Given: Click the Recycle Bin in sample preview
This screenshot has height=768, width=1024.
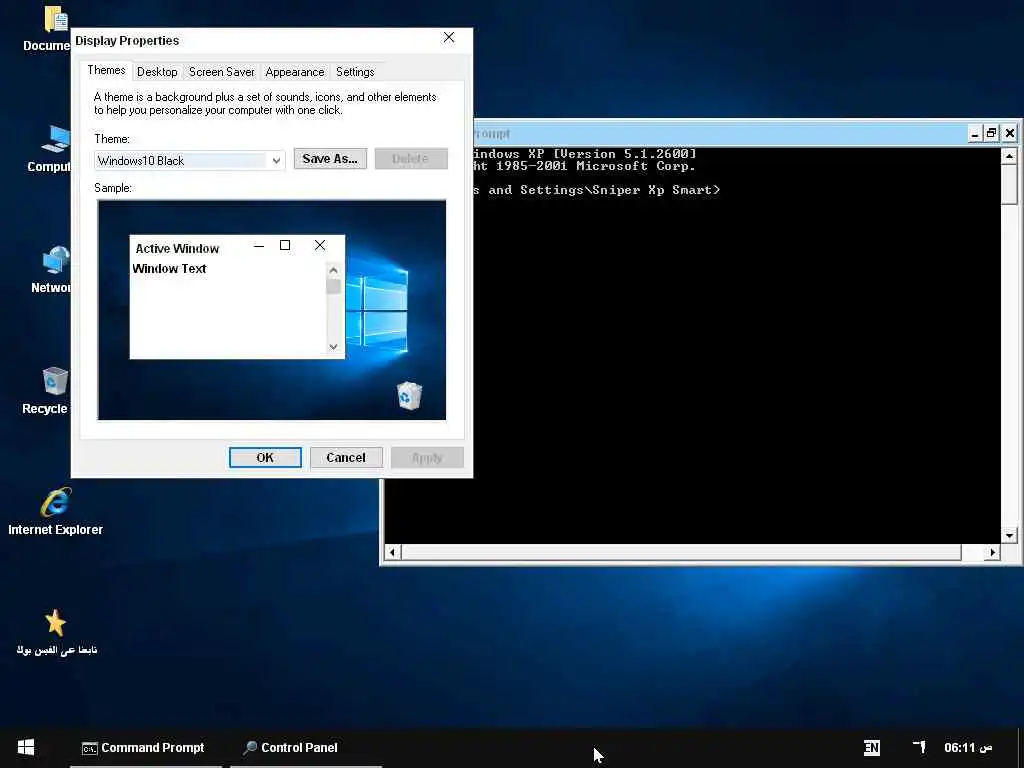Looking at the screenshot, I should pyautogui.click(x=409, y=396).
